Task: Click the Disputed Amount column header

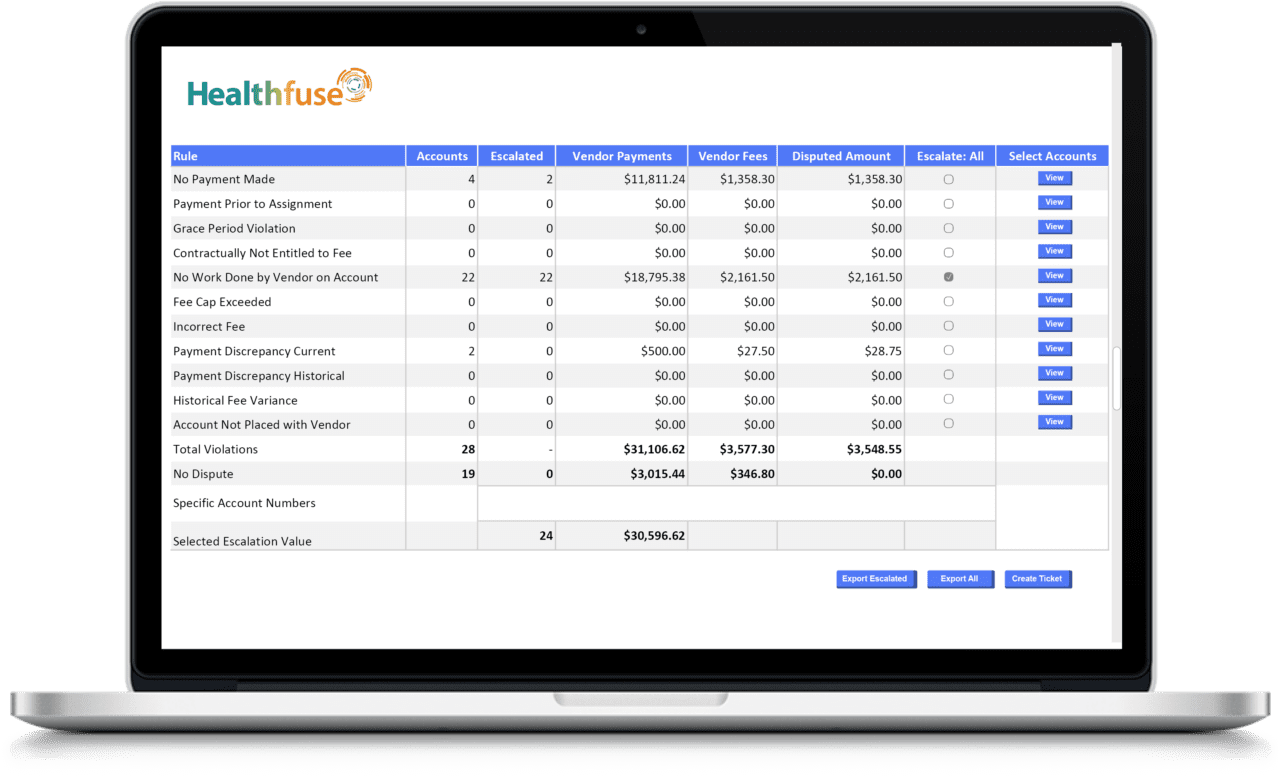Action: [841, 156]
